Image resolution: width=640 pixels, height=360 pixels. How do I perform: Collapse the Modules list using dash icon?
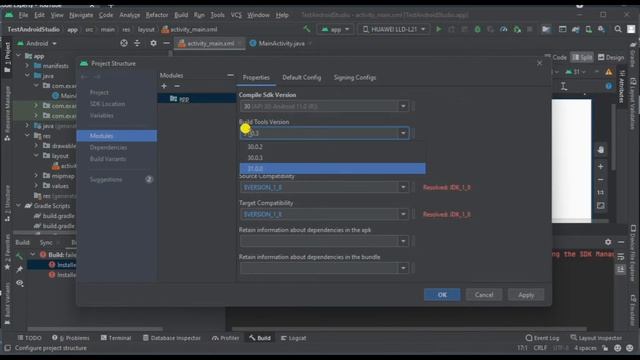click(230, 76)
